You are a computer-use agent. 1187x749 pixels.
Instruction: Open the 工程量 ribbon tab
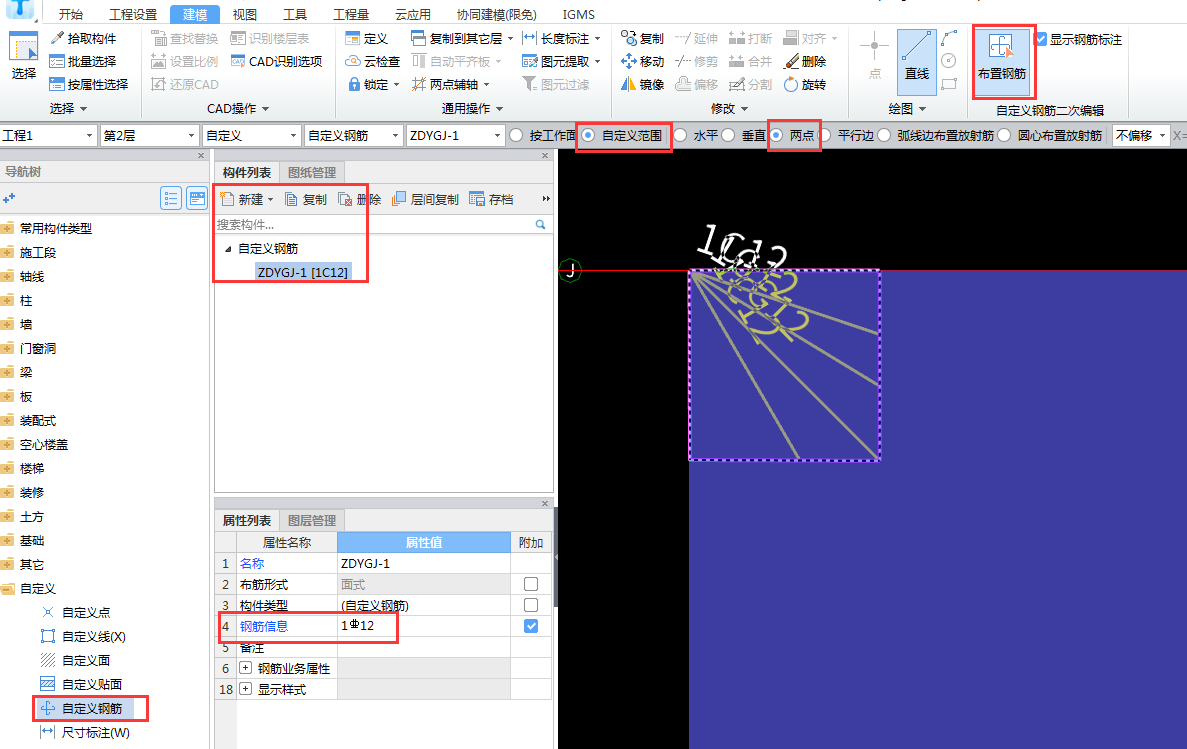[x=351, y=14]
